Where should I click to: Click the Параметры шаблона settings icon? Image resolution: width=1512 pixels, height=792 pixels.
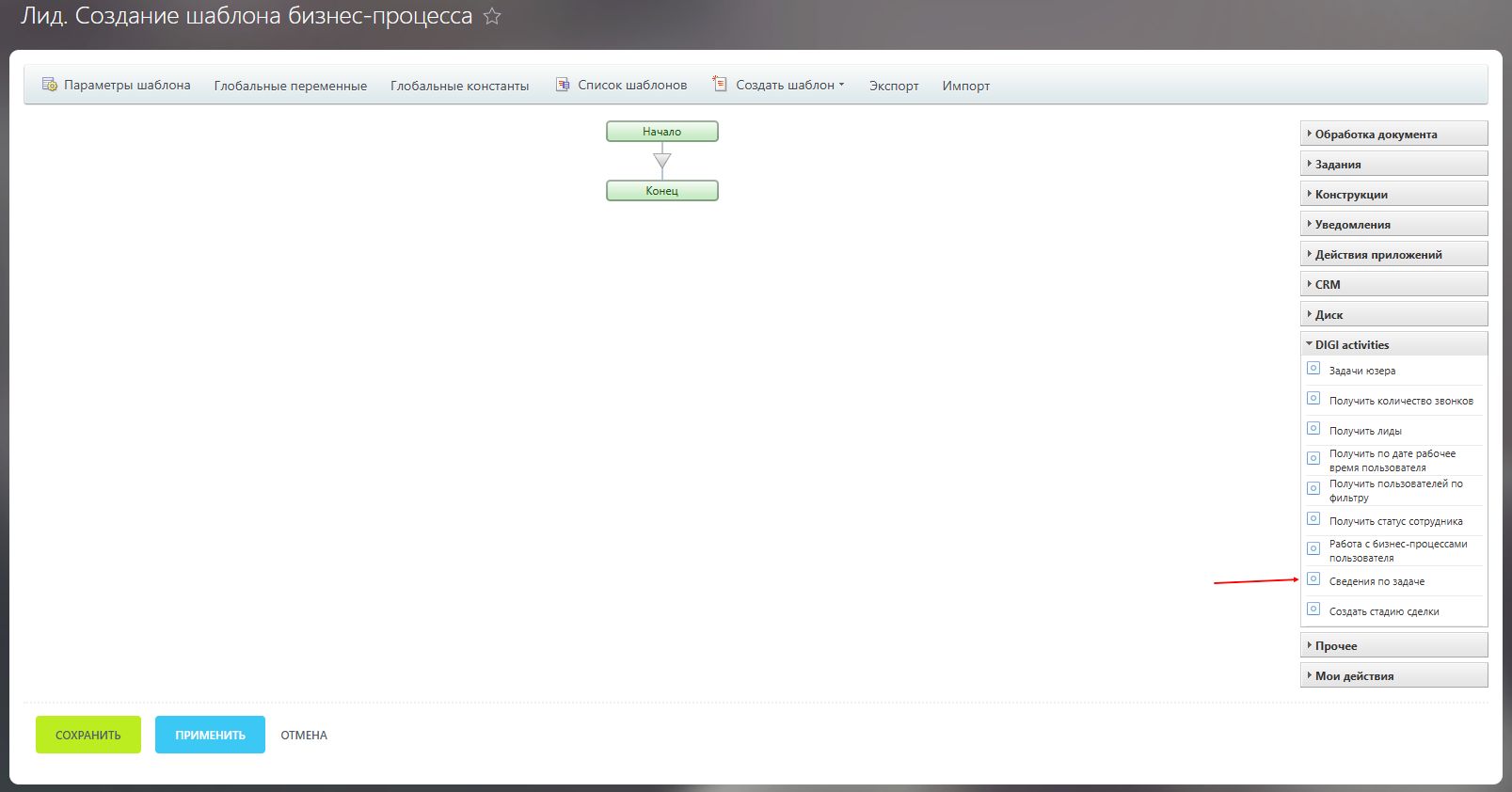click(x=50, y=85)
